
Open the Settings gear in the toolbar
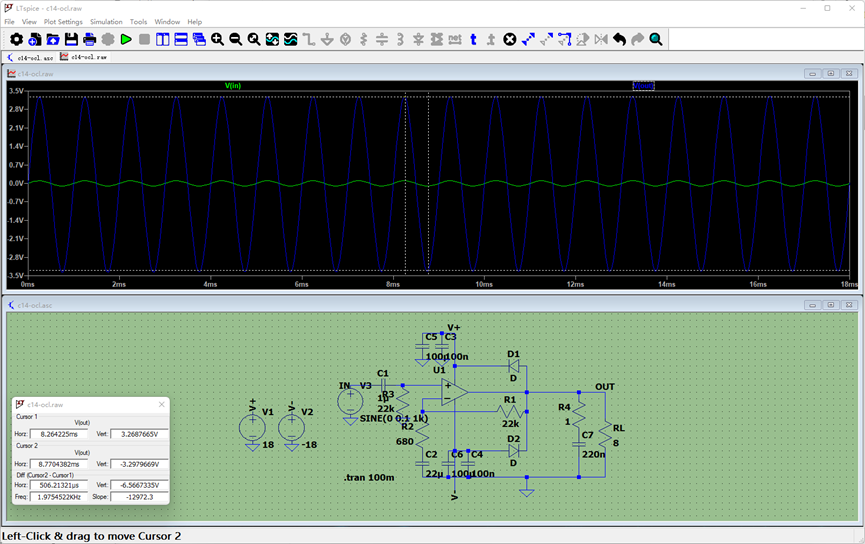[17, 39]
